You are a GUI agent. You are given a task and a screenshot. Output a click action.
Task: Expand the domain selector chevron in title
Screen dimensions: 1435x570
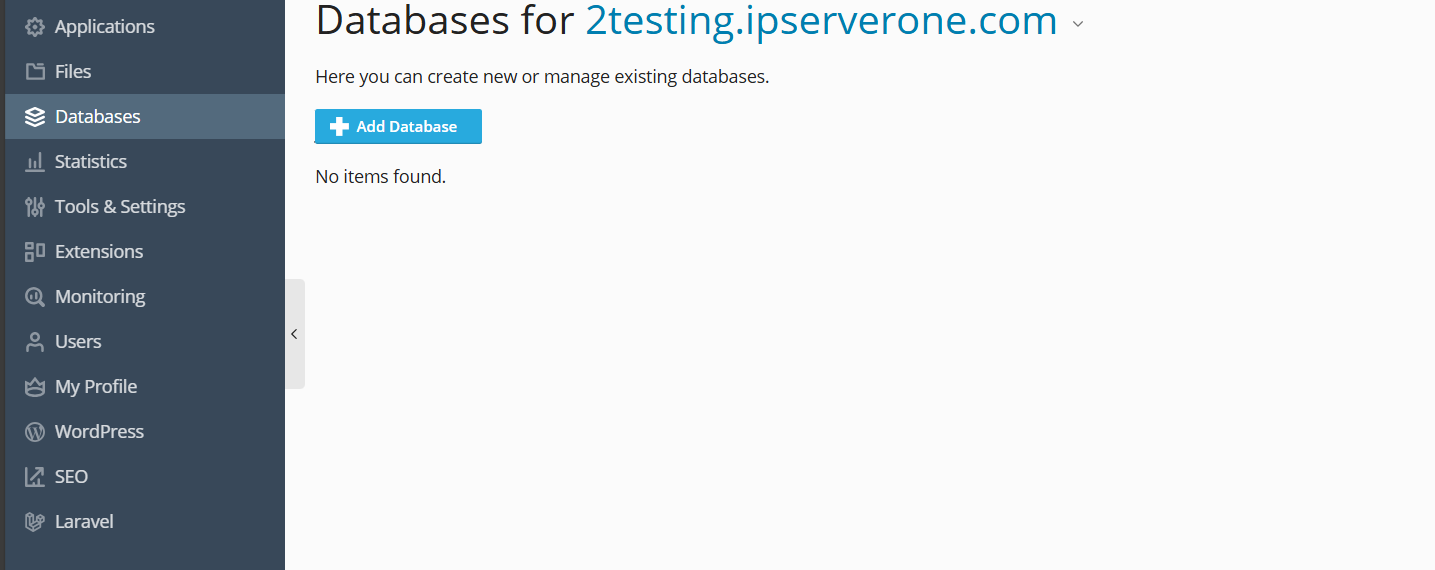point(1078,24)
